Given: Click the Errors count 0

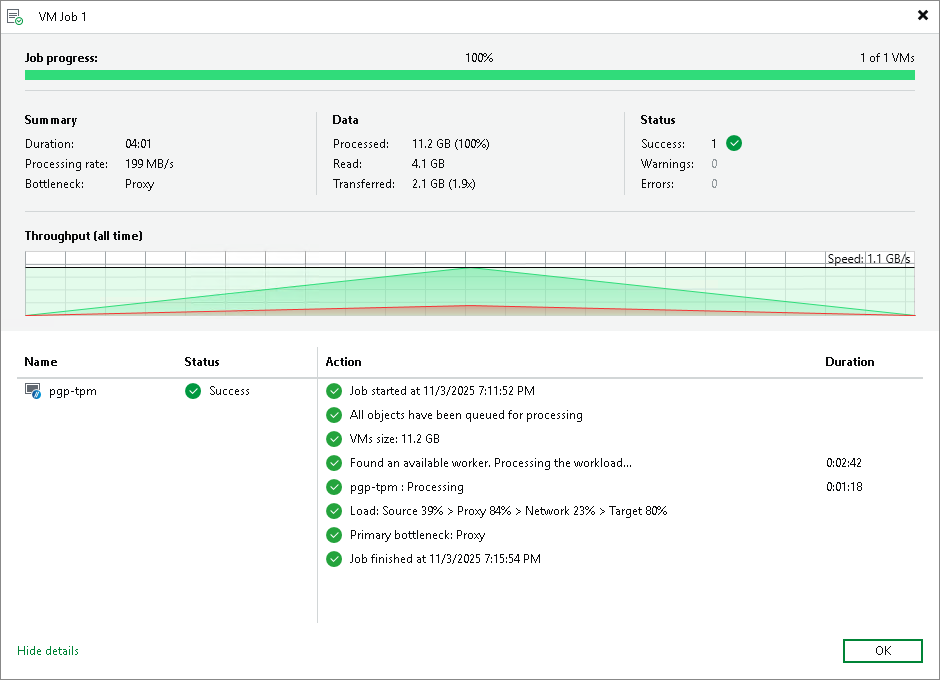Looking at the screenshot, I should [x=714, y=184].
